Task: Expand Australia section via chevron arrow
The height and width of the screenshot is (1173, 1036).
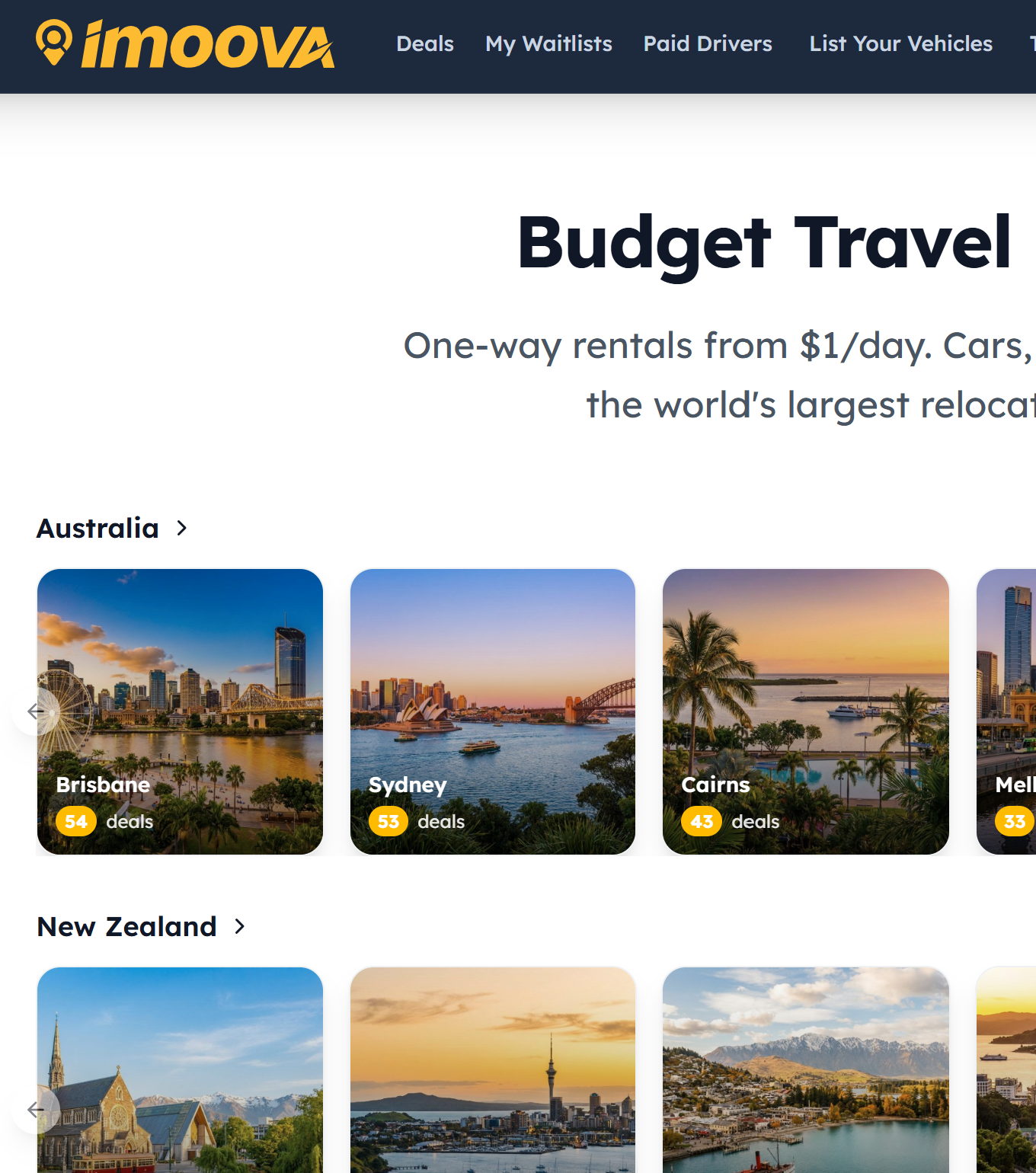Action: (x=181, y=528)
